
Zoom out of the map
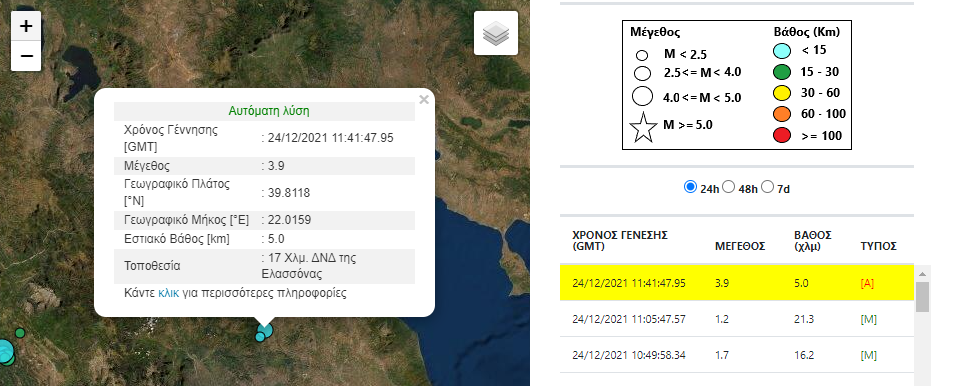coord(26,56)
